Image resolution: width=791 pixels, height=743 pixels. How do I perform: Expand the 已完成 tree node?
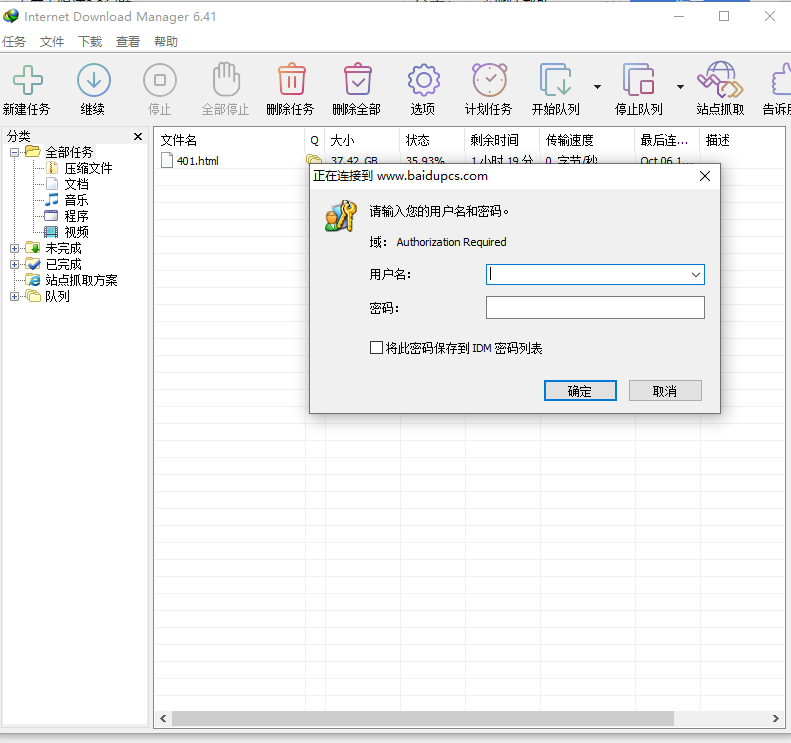14,264
